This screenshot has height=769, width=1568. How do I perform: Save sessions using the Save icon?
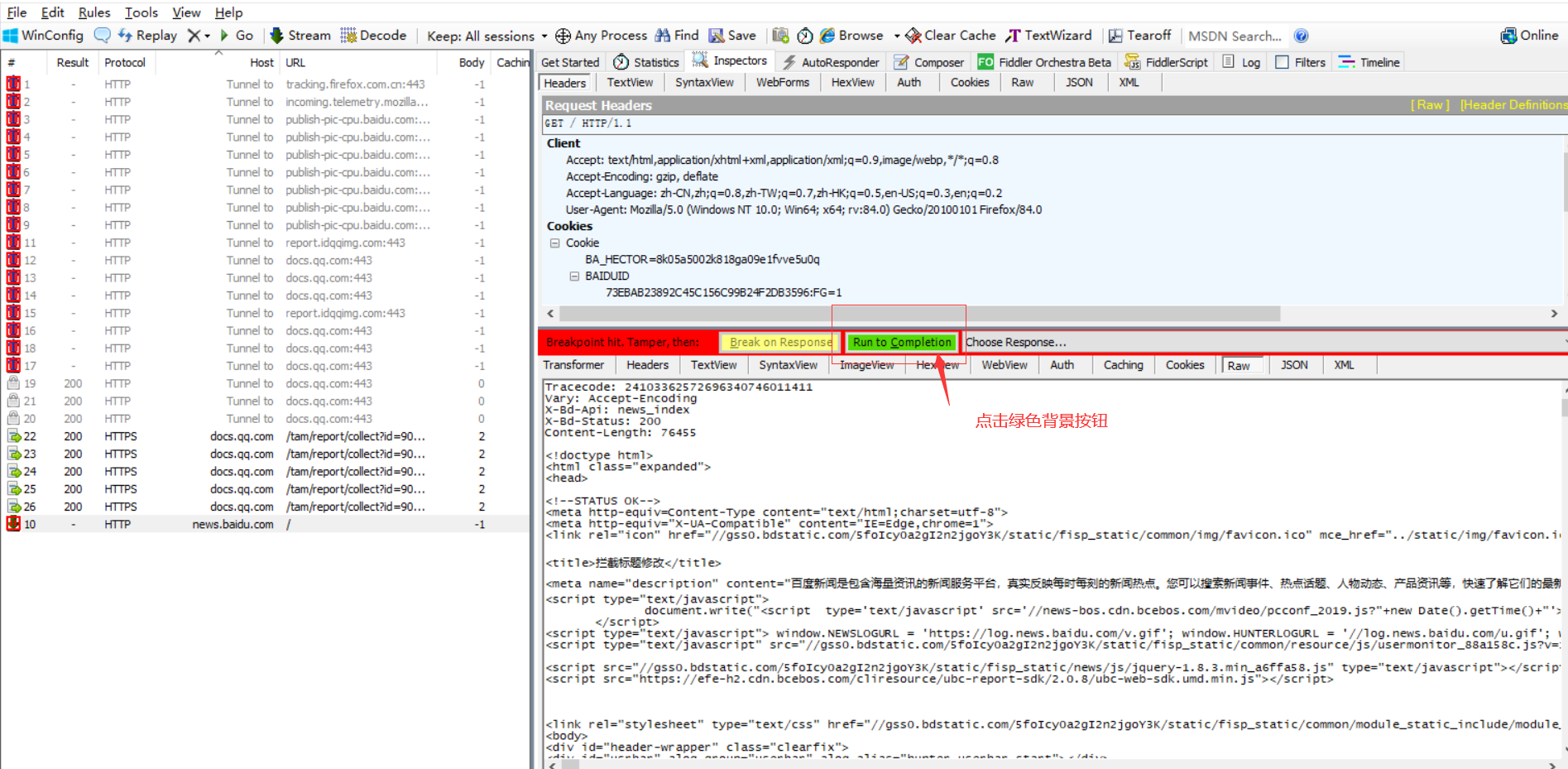pos(732,36)
